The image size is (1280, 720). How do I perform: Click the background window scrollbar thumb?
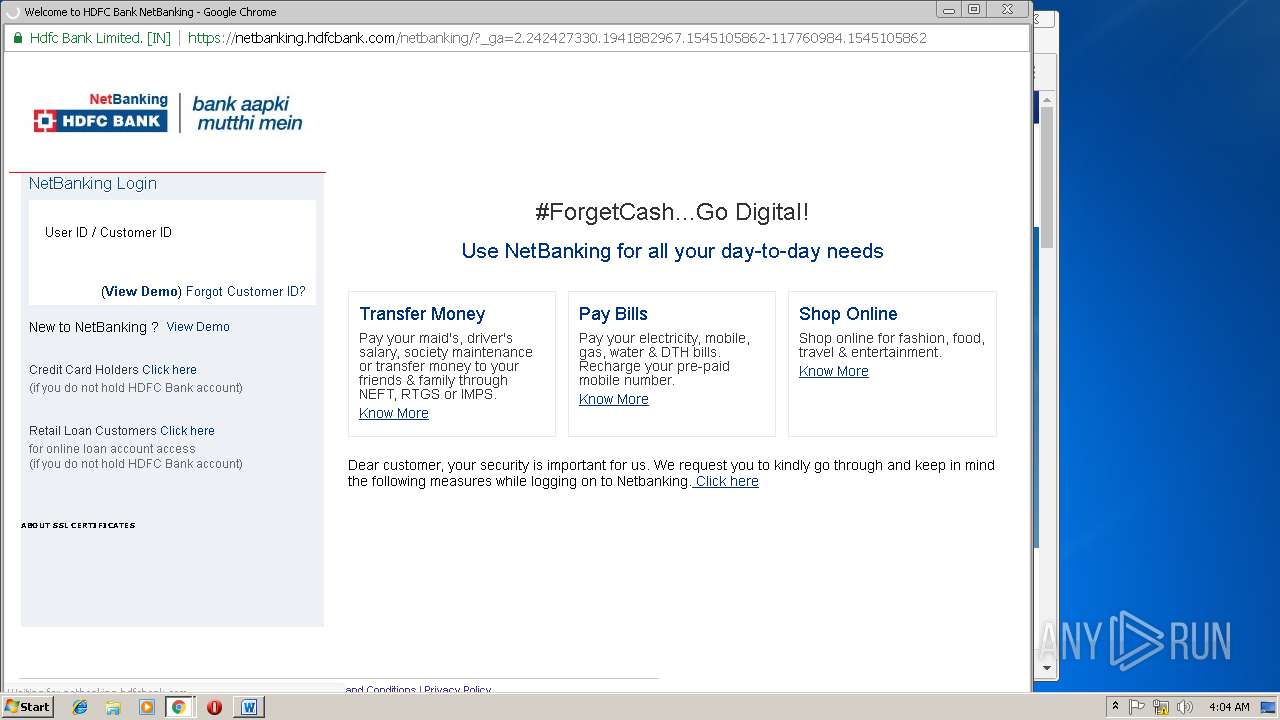click(x=1047, y=177)
